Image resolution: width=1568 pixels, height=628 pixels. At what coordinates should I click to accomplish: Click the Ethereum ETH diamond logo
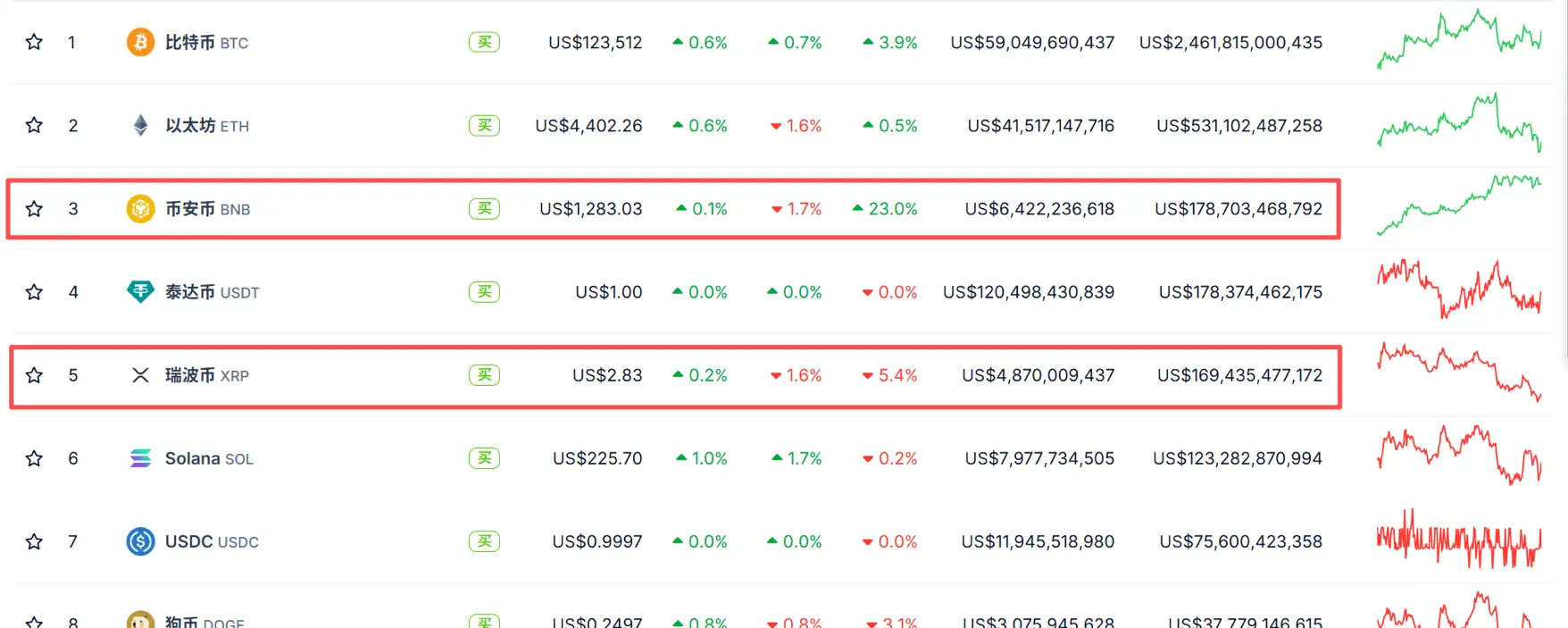pos(140,125)
